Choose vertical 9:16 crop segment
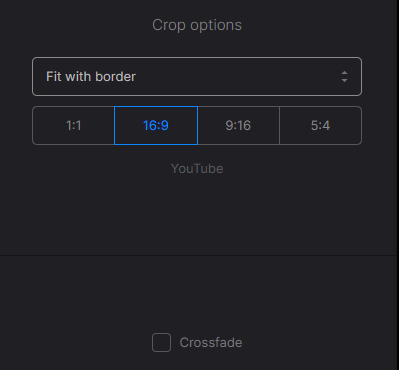399x370 pixels. pyautogui.click(x=238, y=126)
